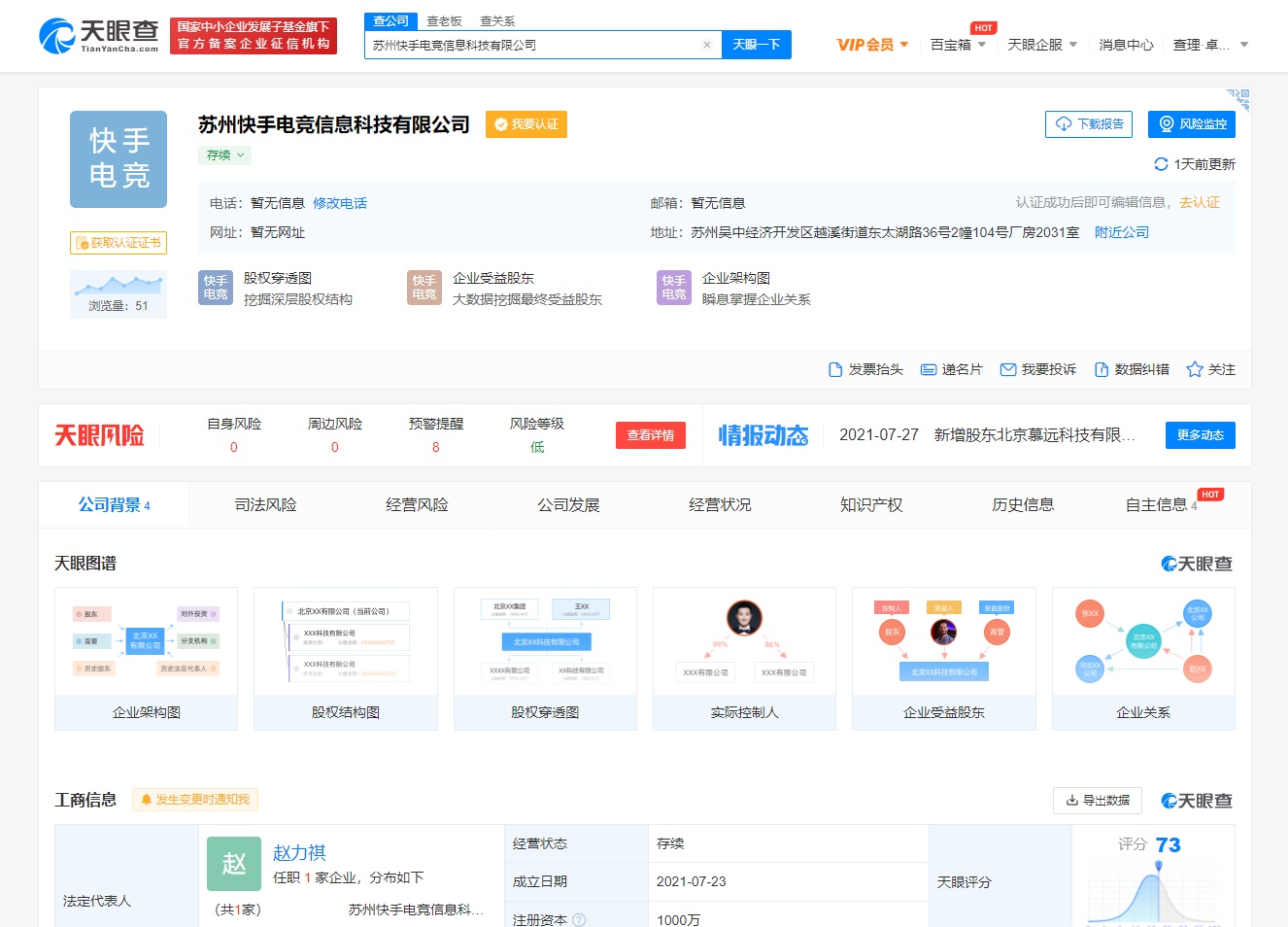Image resolution: width=1288 pixels, height=927 pixels.
Task: Expand the VIP会员 dropdown
Action: point(872,45)
